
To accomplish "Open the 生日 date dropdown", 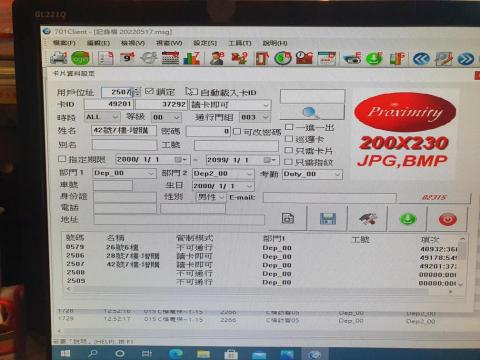I will coord(223,186).
